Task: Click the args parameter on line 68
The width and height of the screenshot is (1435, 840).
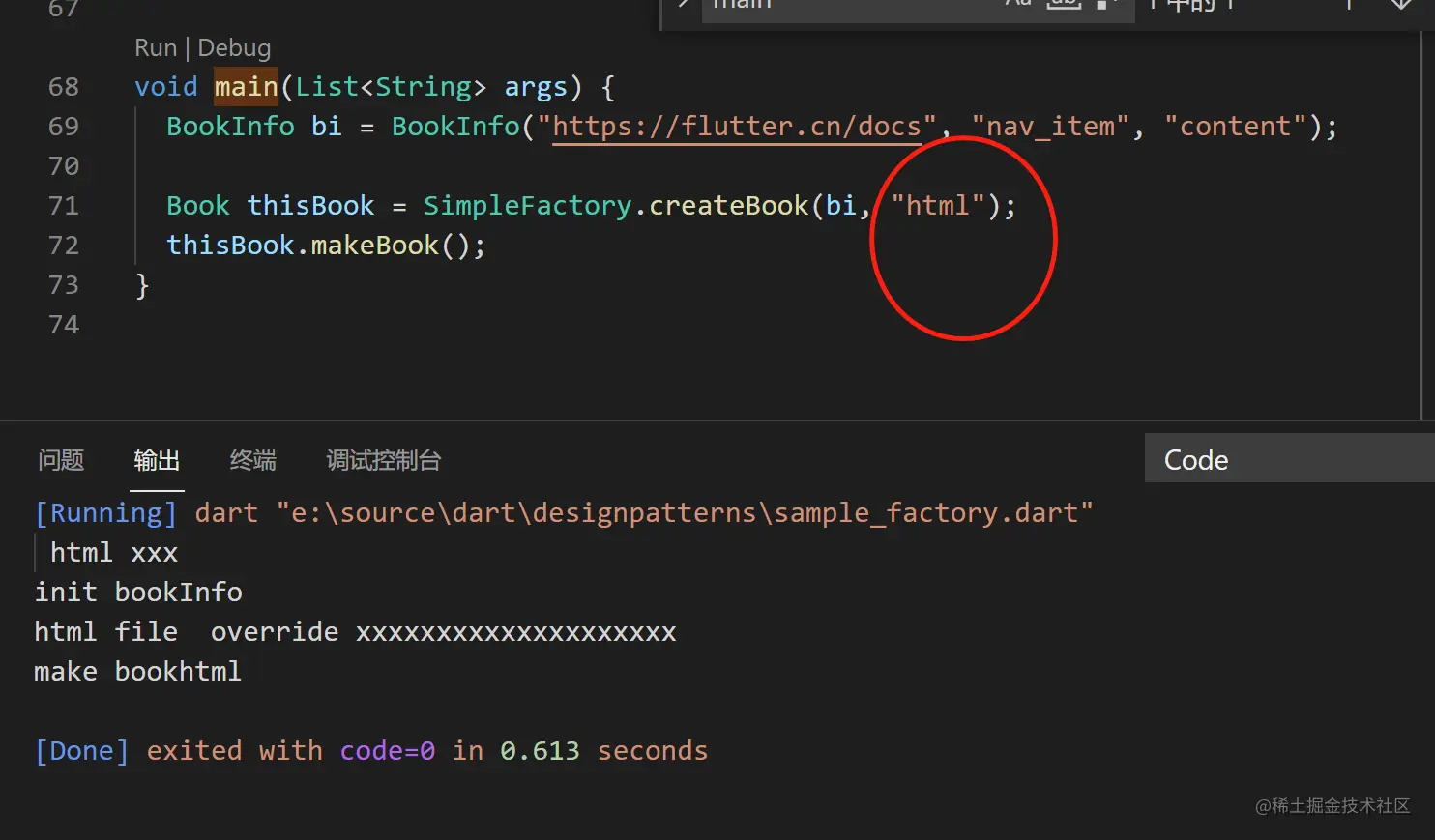Action: [x=536, y=88]
